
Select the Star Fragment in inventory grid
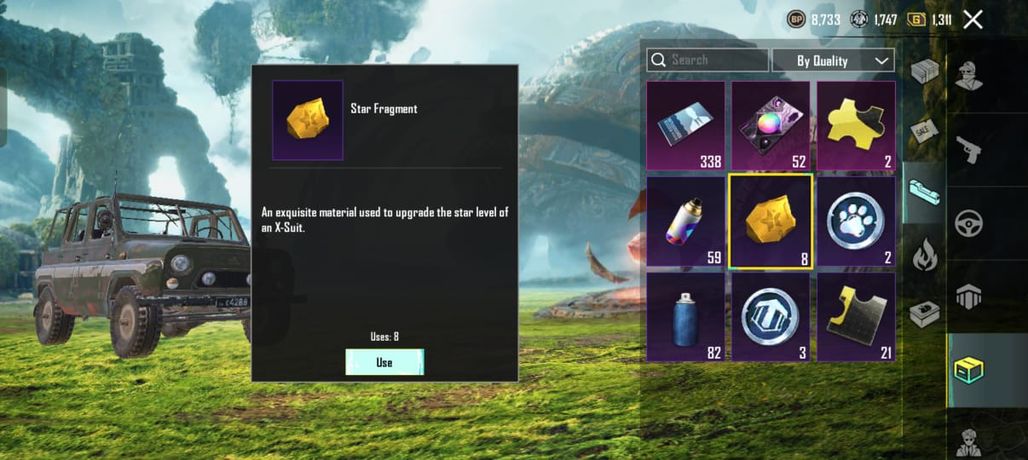click(x=771, y=221)
